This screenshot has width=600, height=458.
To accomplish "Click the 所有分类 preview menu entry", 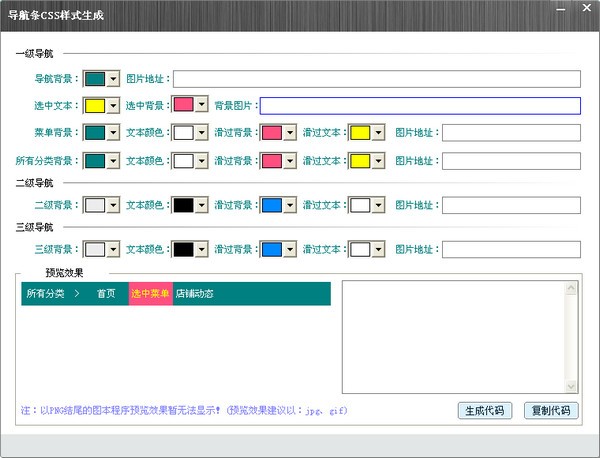I will pyautogui.click(x=45, y=294).
